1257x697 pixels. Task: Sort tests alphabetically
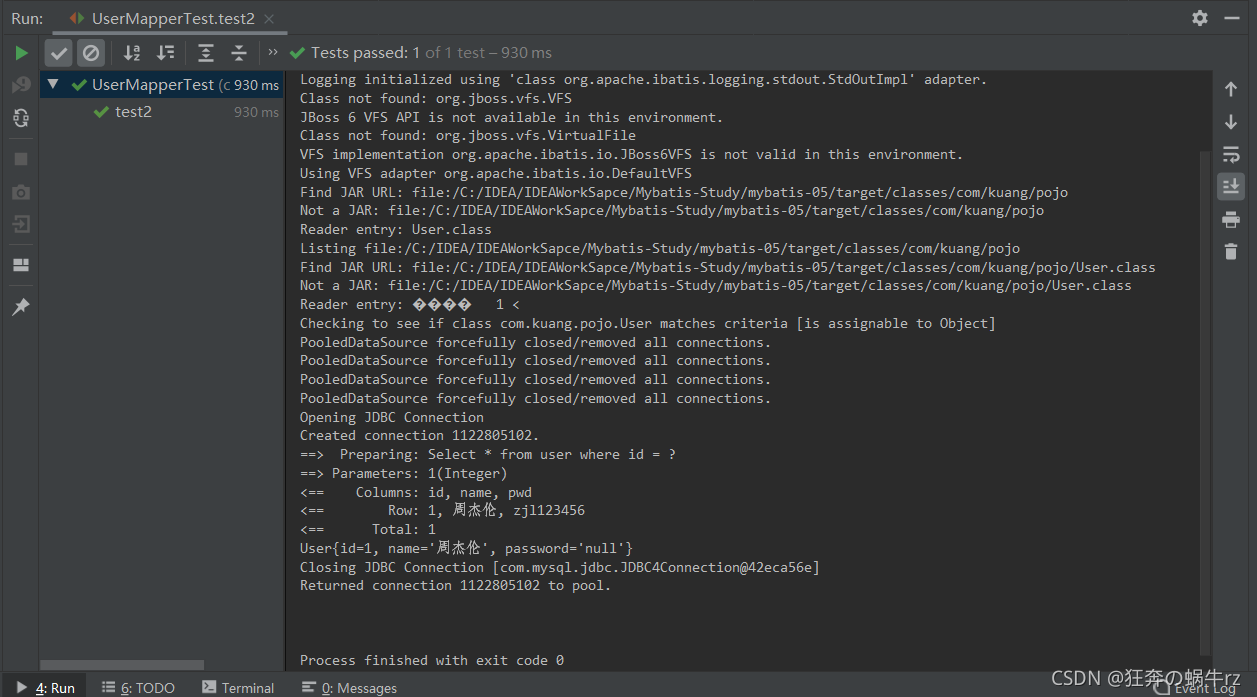click(x=132, y=53)
